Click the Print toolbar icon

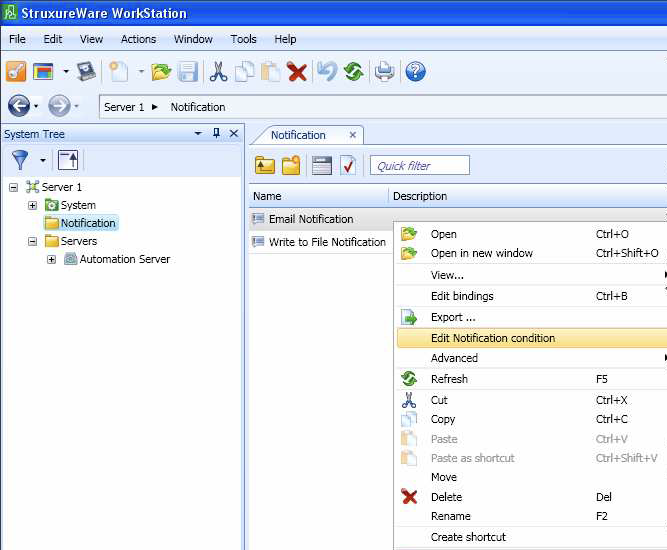385,71
